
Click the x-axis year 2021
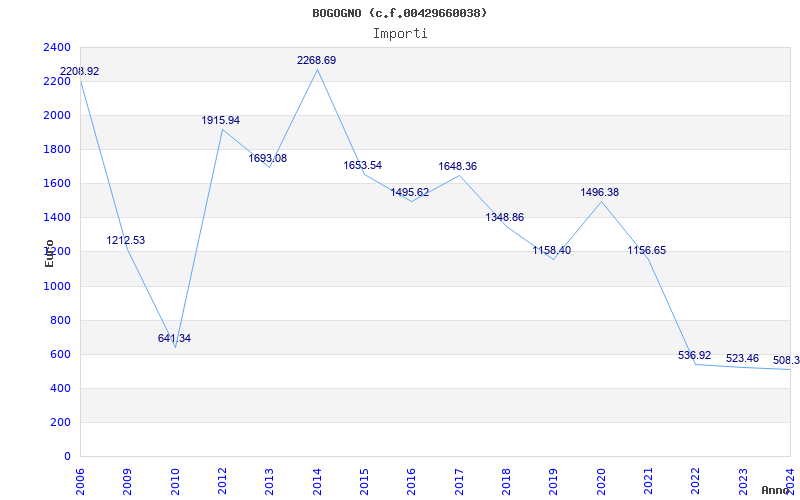(648, 481)
